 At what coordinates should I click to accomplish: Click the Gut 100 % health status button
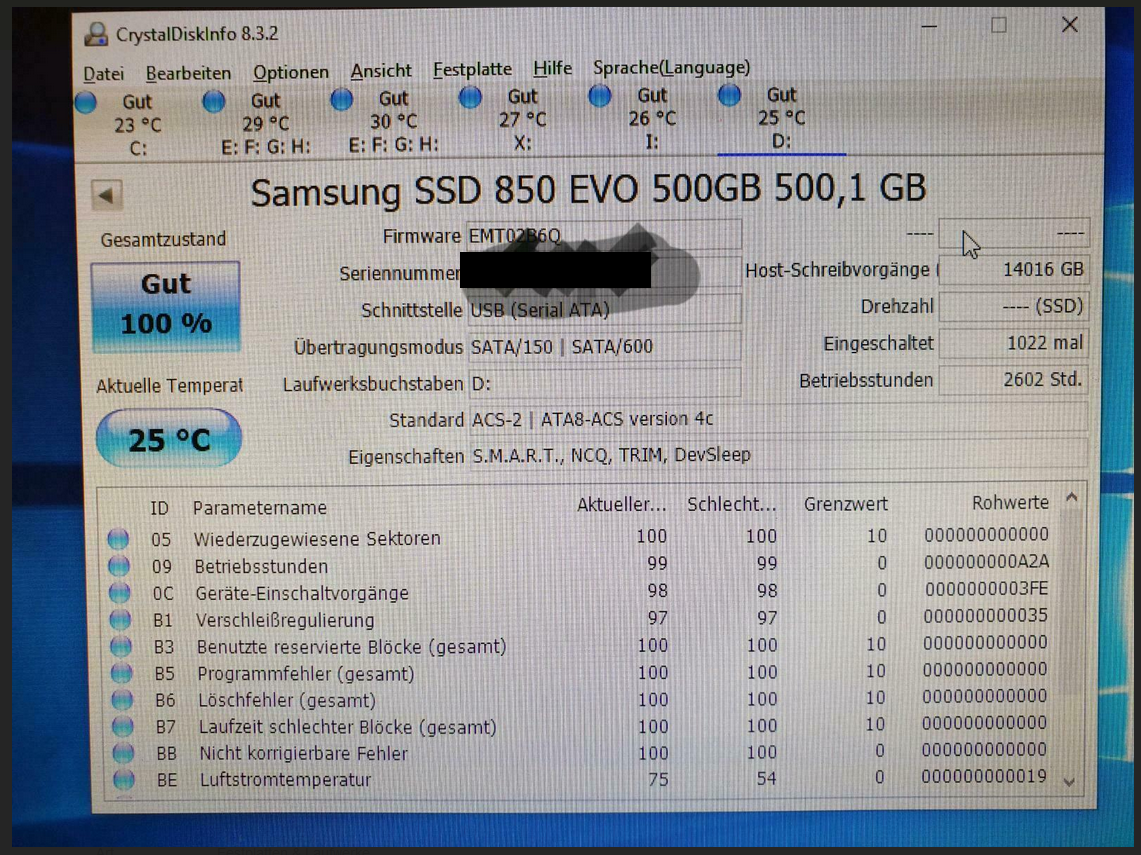coord(166,306)
